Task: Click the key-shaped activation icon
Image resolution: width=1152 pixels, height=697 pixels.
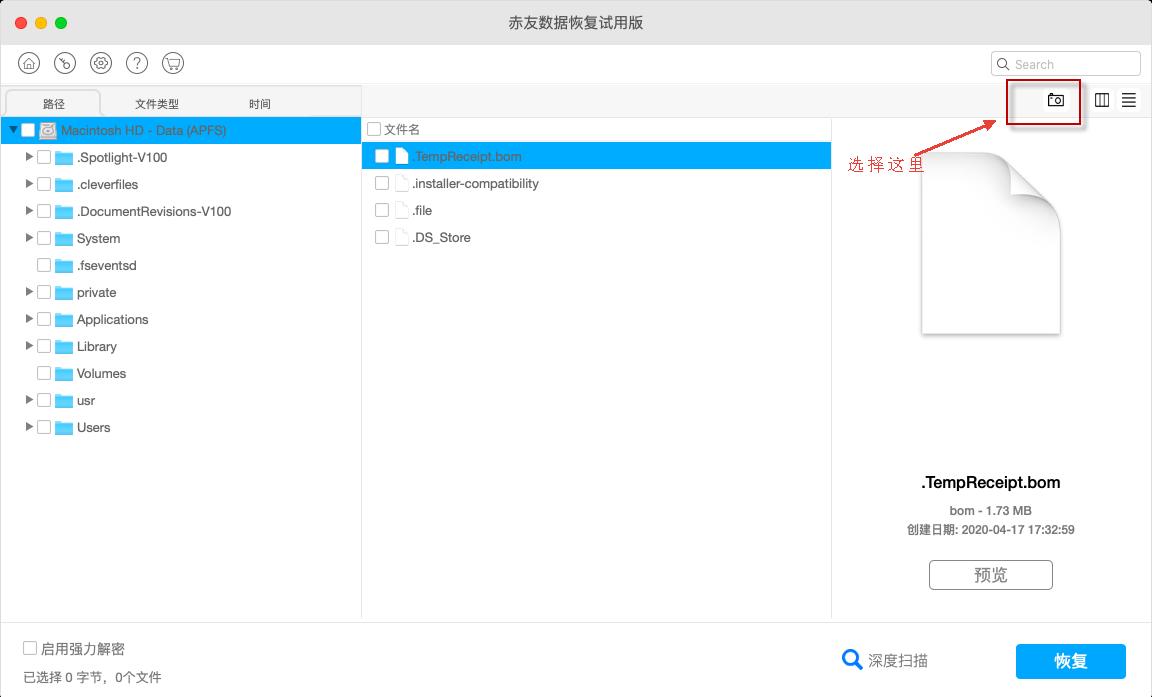Action: tap(64, 62)
